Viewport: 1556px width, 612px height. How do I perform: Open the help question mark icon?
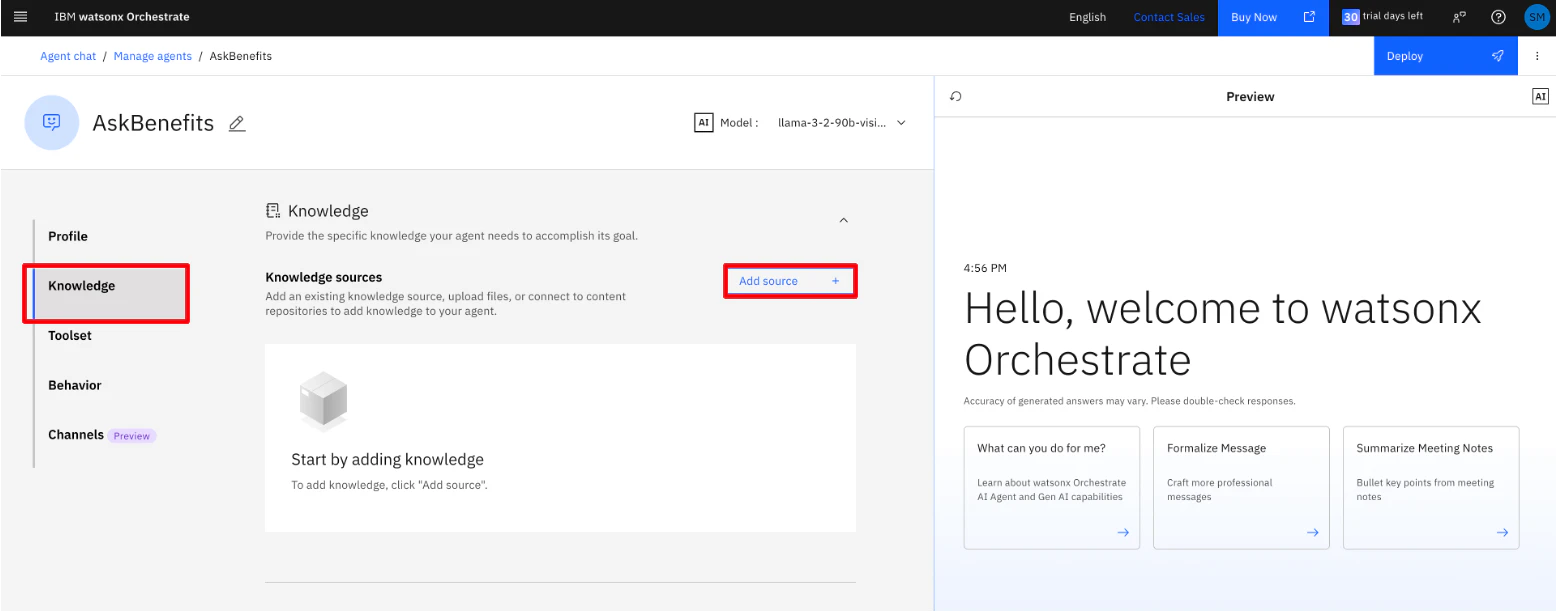1498,17
